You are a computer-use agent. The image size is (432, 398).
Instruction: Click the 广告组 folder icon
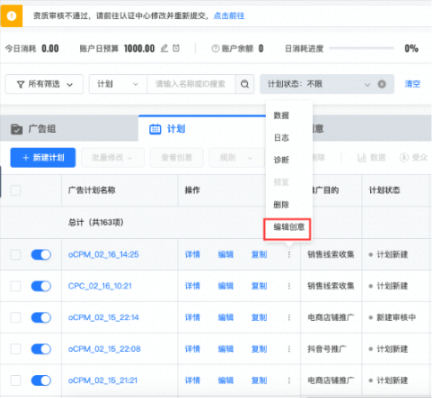click(16, 129)
